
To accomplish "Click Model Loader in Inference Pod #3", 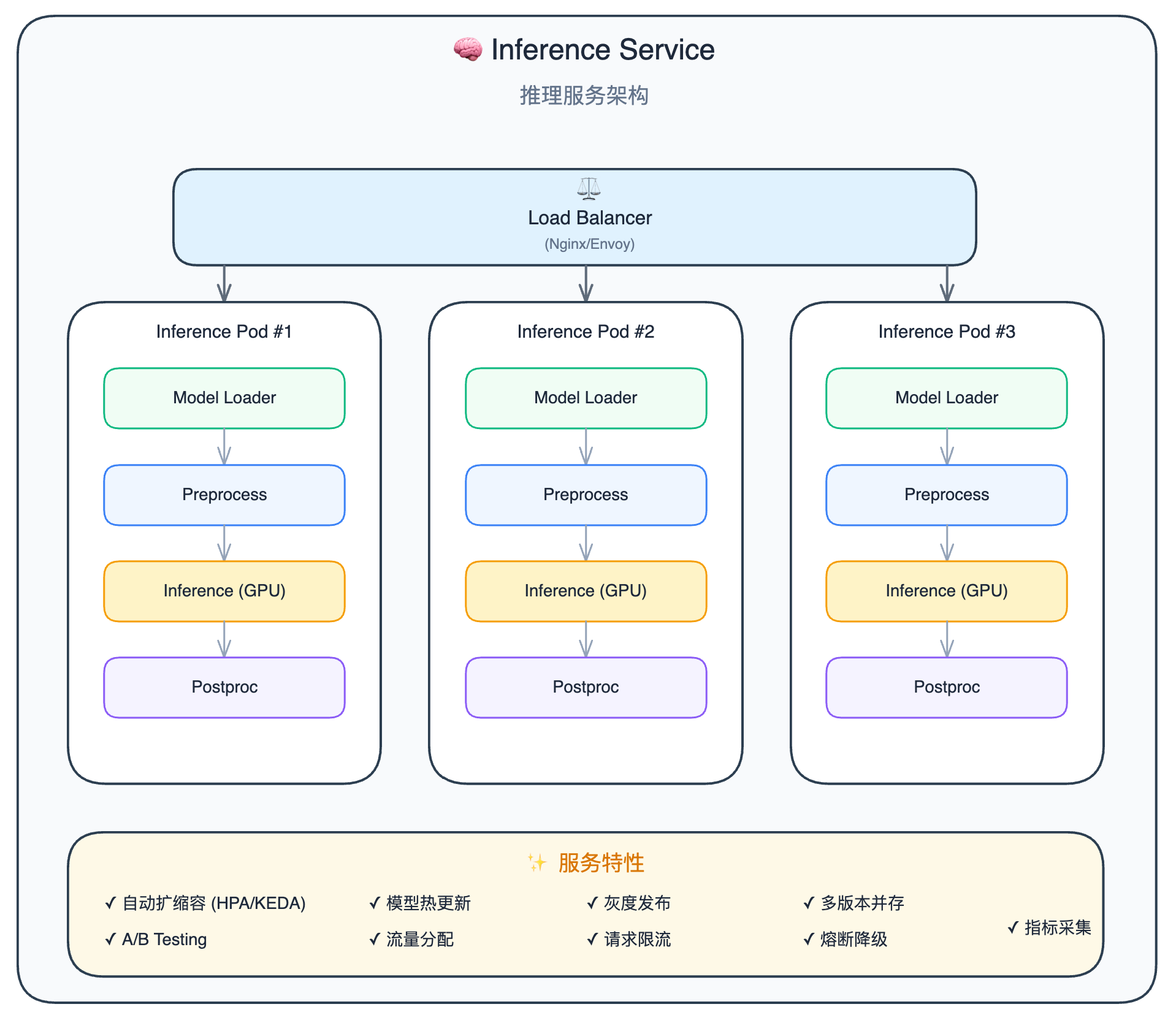I will 947,398.
